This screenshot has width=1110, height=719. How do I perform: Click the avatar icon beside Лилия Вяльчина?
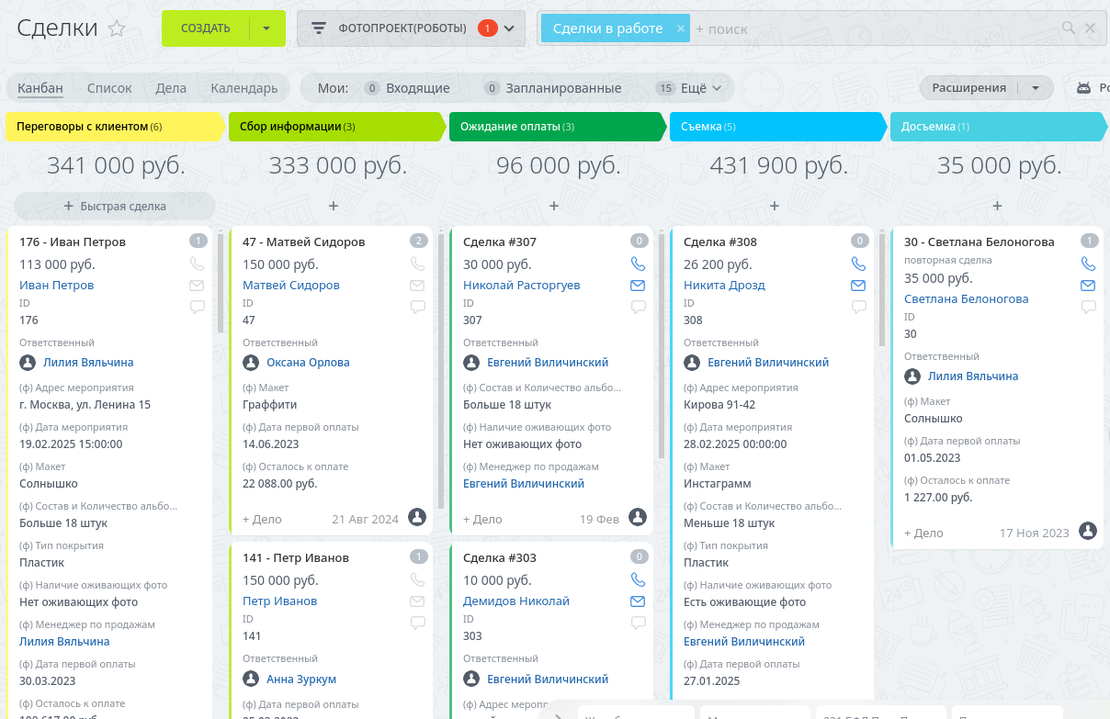pyautogui.click(x=29, y=362)
